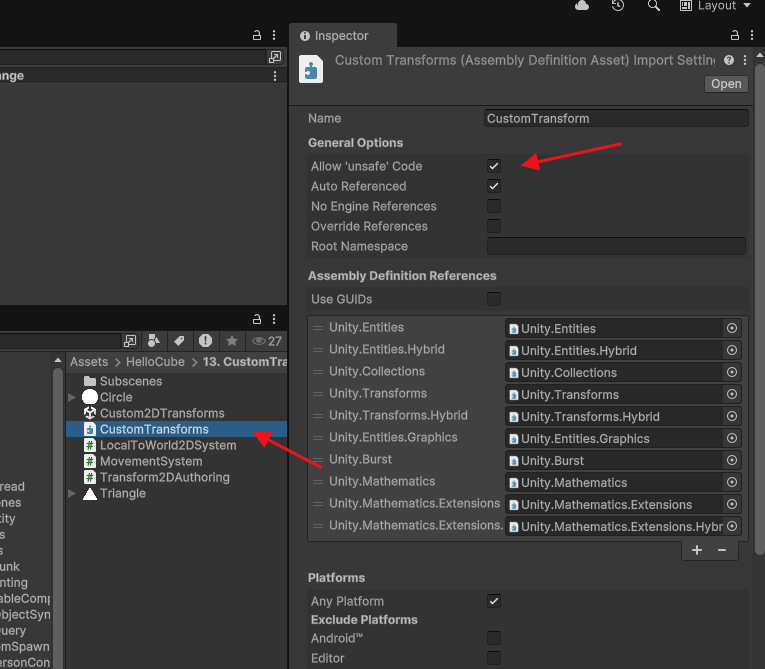Image resolution: width=765 pixels, height=669 pixels.
Task: Open object picker for Unity.Entities reference
Action: click(x=732, y=328)
